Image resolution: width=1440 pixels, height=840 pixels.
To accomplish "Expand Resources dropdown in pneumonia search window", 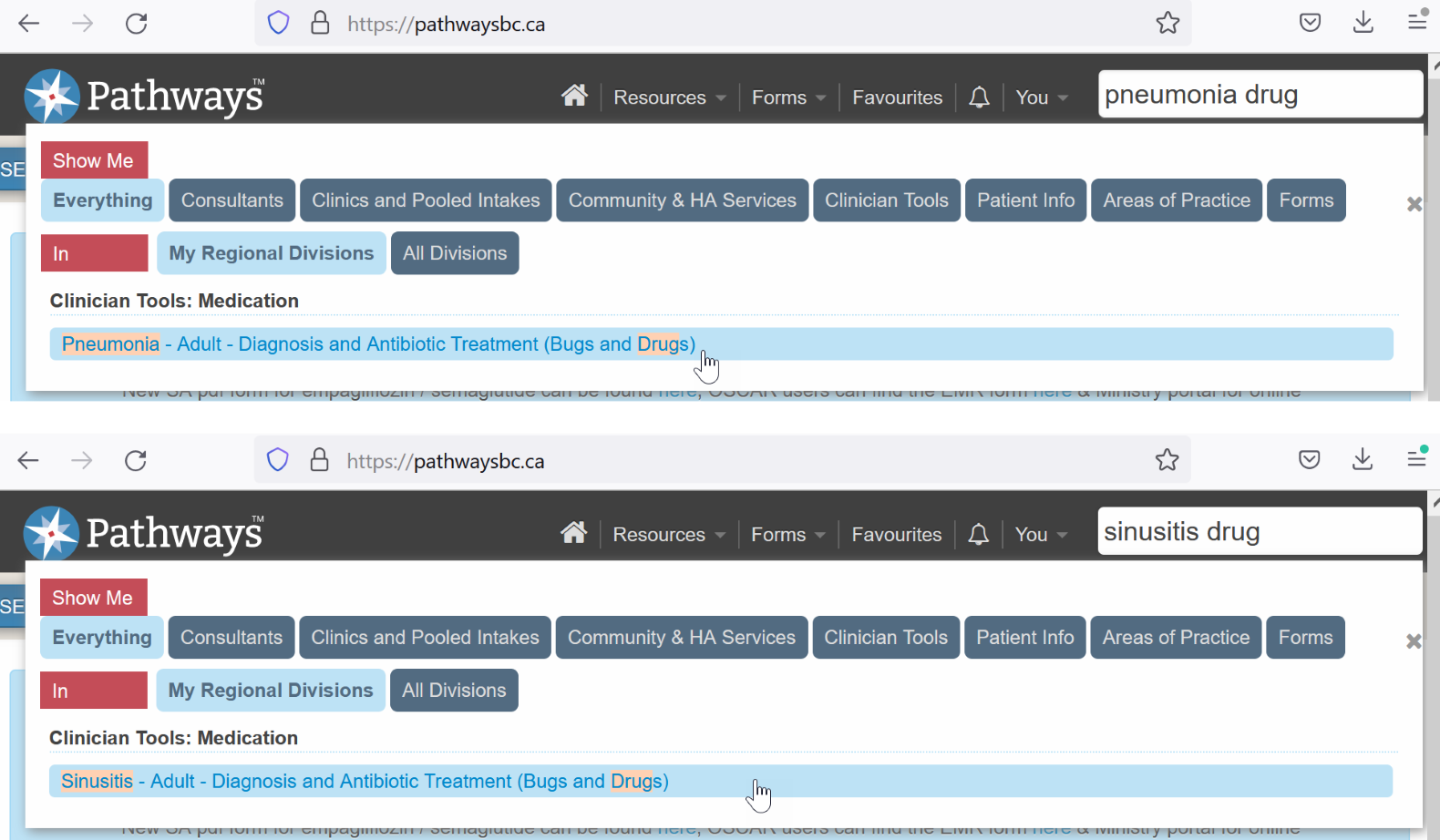I will point(669,97).
